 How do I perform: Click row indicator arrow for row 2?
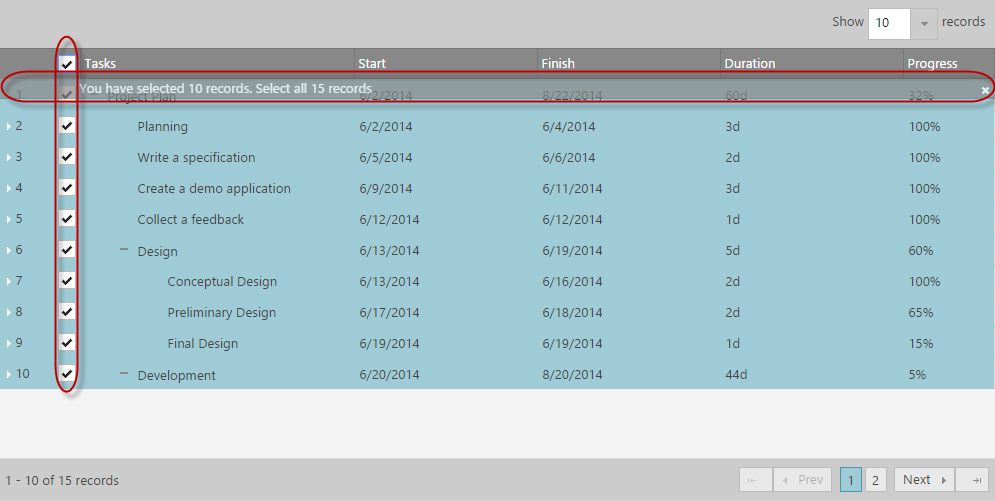pyautogui.click(x=9, y=127)
